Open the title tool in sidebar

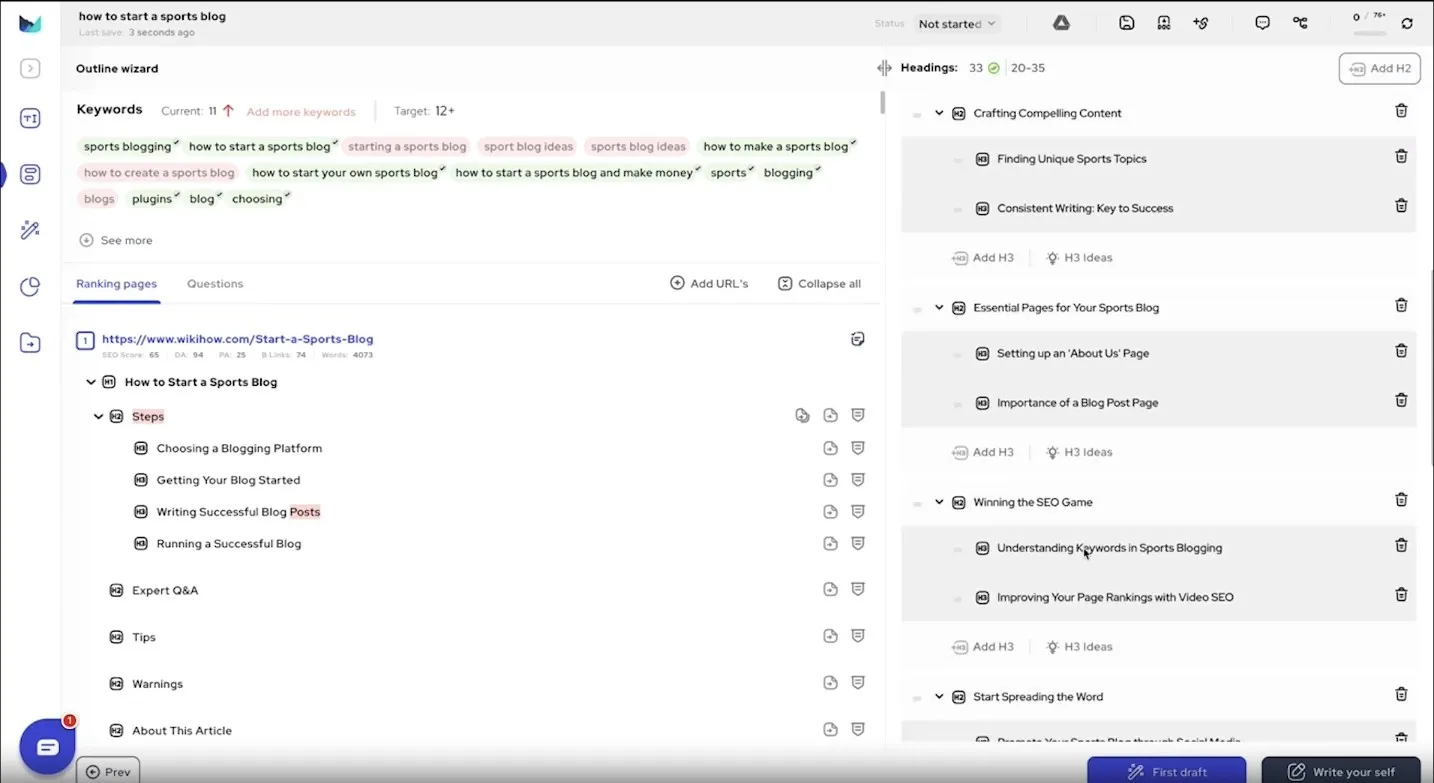(30, 119)
